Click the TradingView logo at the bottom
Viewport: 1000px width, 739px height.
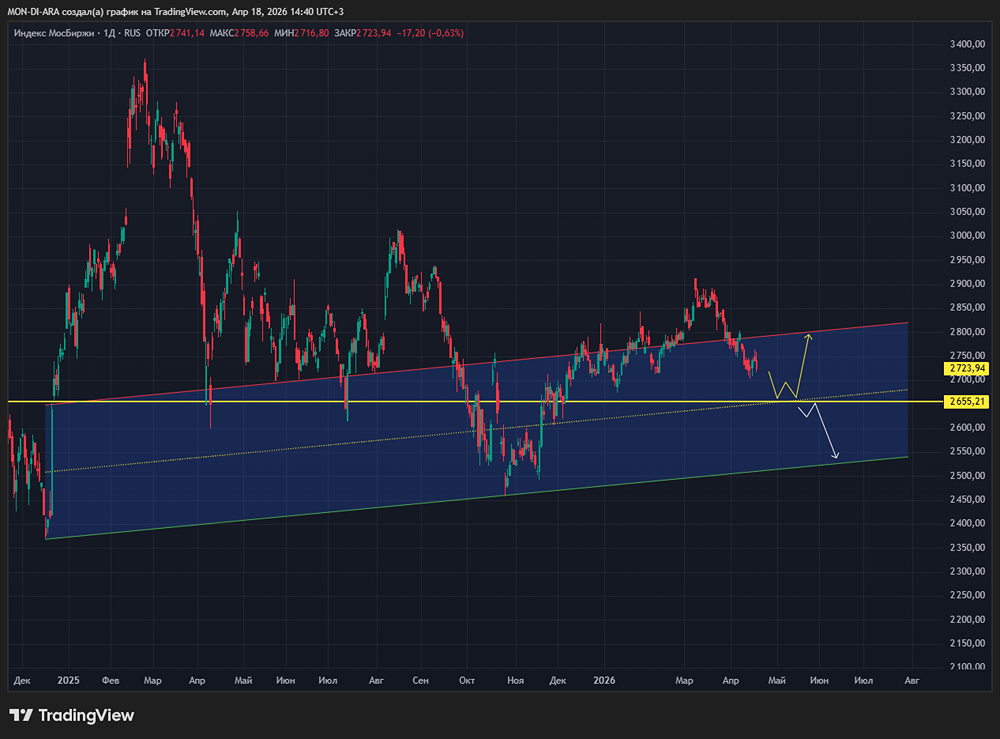tap(71, 715)
